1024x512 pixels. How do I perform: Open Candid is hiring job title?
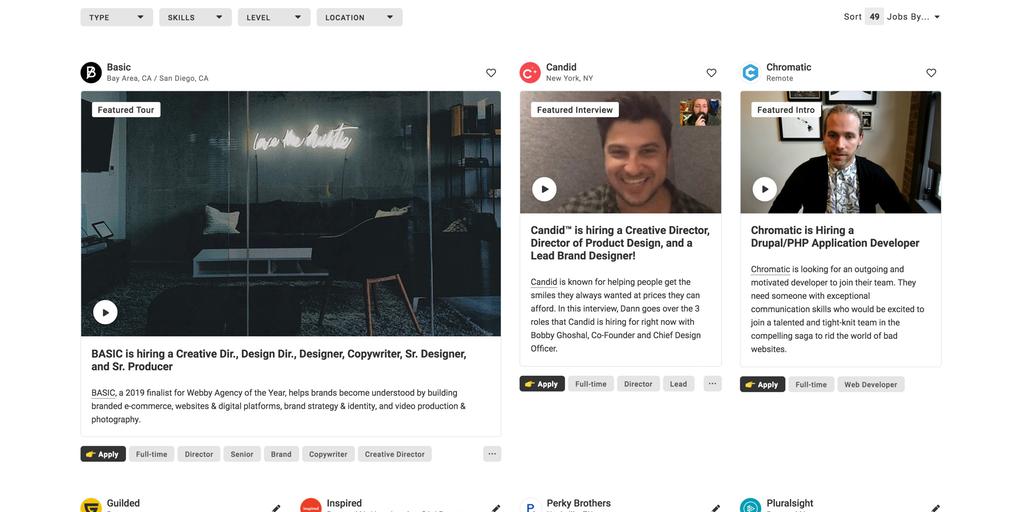(x=620, y=243)
